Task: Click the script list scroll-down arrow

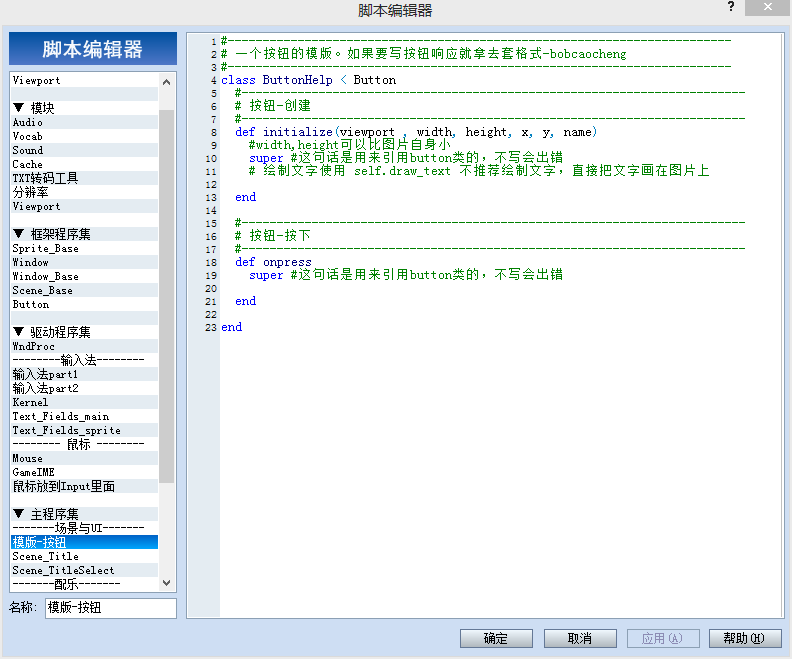Action: click(x=166, y=583)
